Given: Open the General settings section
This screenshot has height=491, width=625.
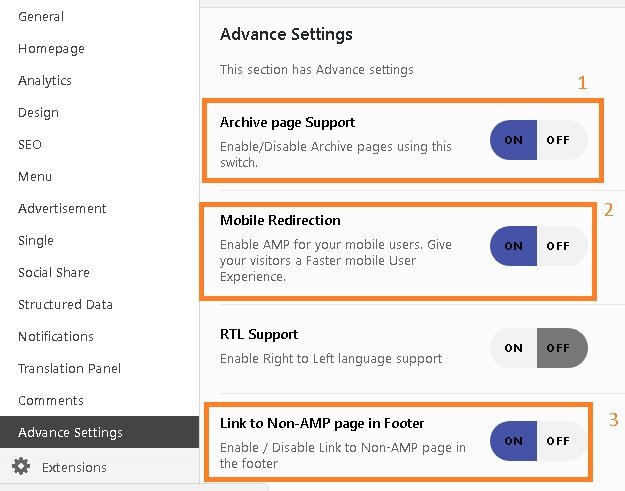Looking at the screenshot, I should 41,17.
